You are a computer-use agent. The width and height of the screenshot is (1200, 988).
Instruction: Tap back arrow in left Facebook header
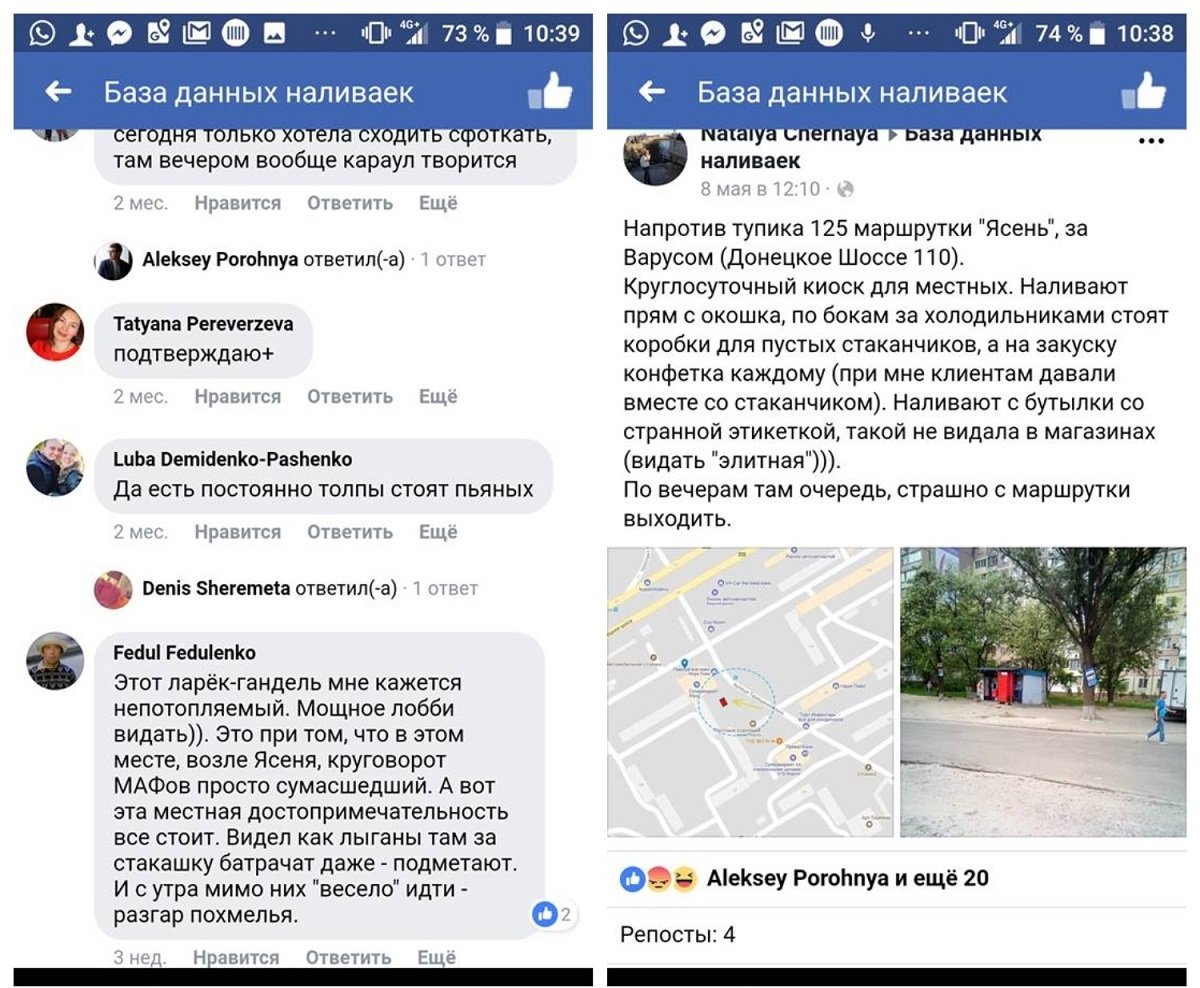59,92
